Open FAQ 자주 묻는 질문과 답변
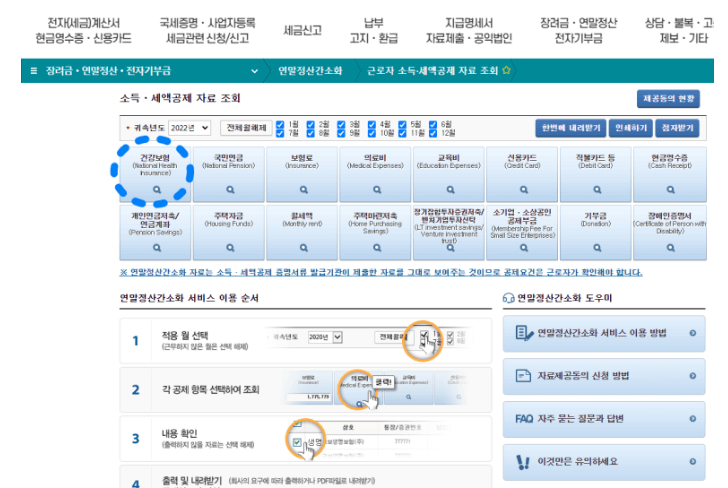The image size is (728, 488). [604, 419]
